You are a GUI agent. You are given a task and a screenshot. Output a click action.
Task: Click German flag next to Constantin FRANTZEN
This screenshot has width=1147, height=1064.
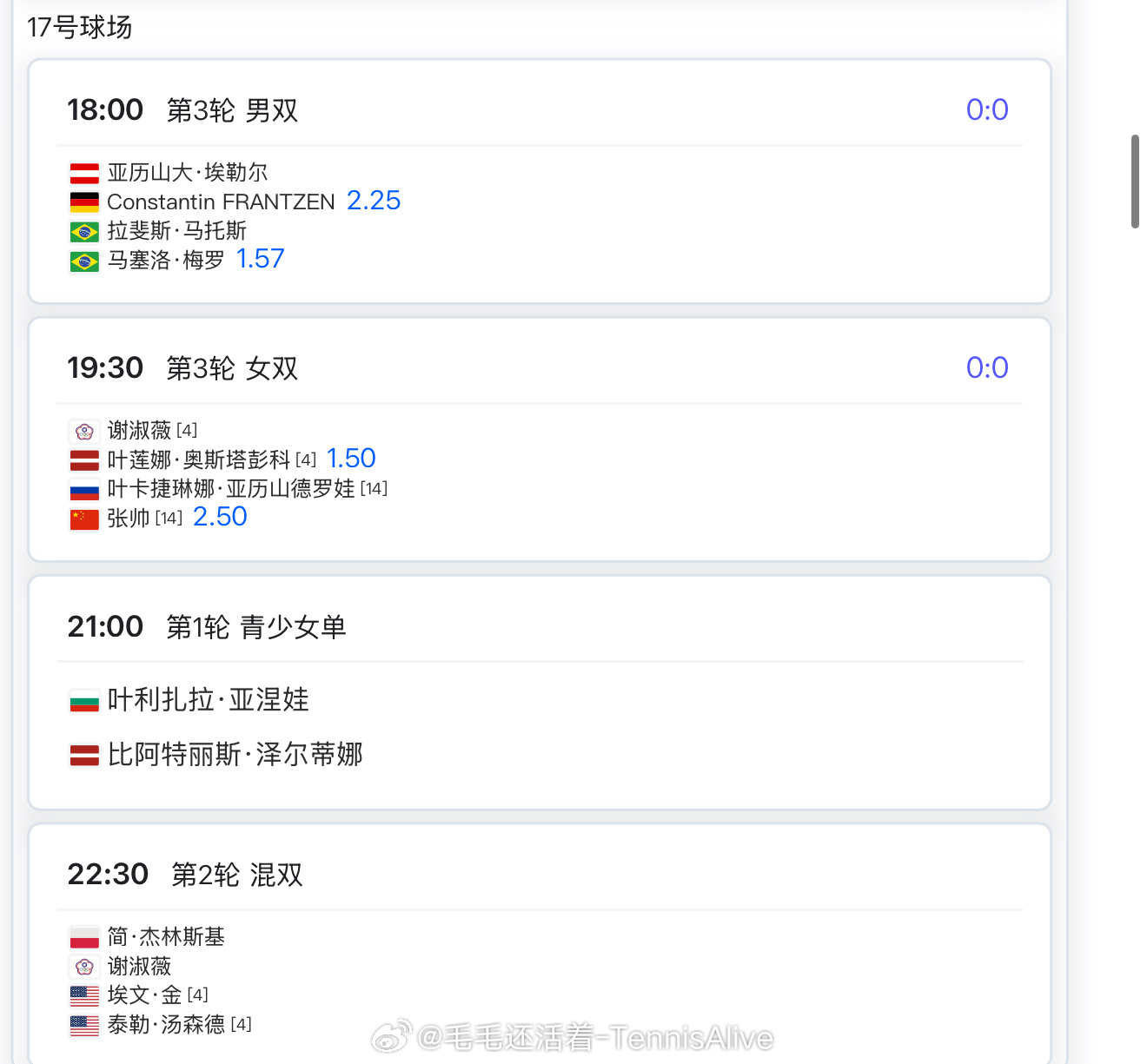(x=84, y=202)
